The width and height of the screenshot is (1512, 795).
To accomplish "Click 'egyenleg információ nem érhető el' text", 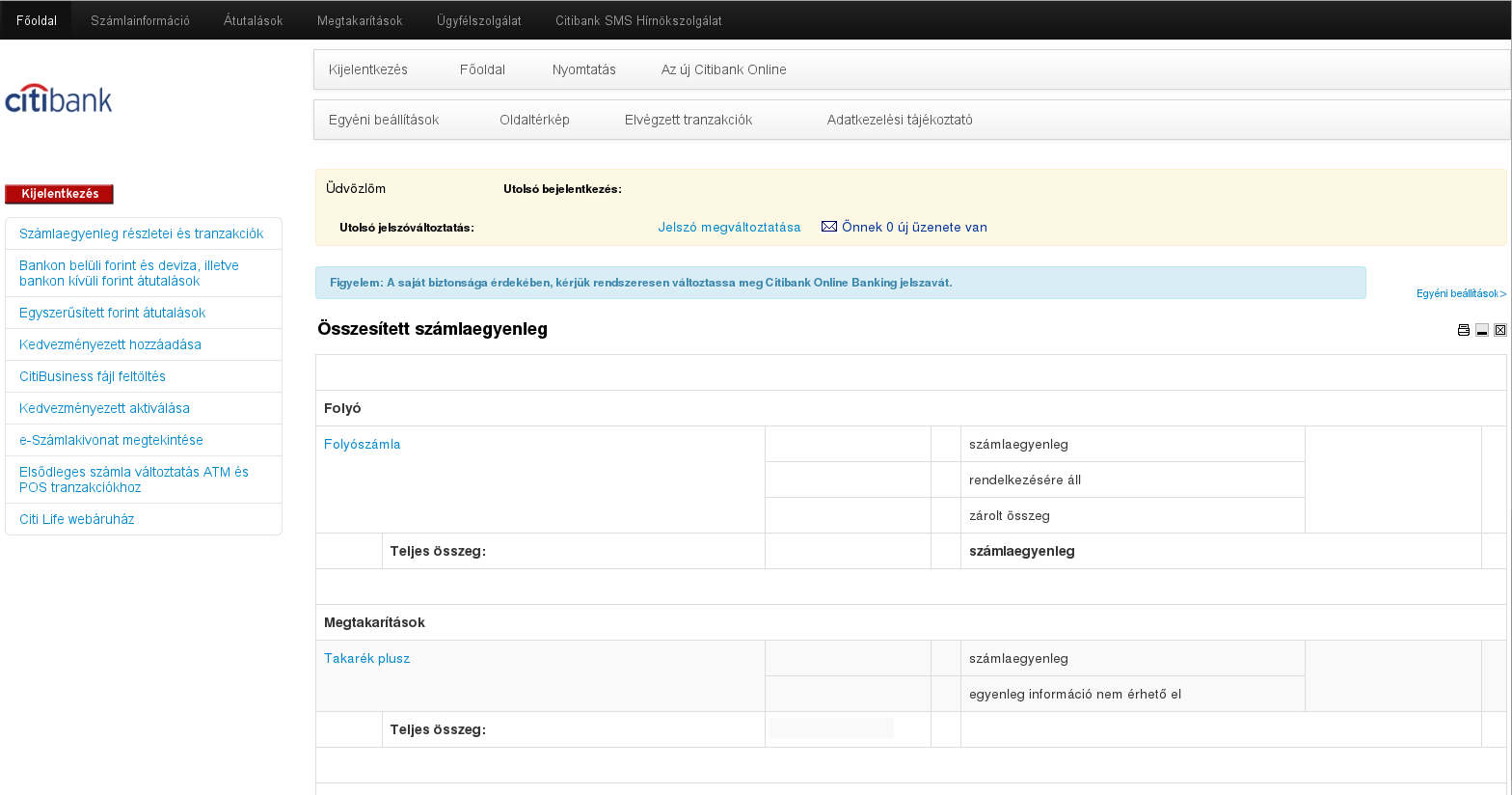I will point(1075,694).
